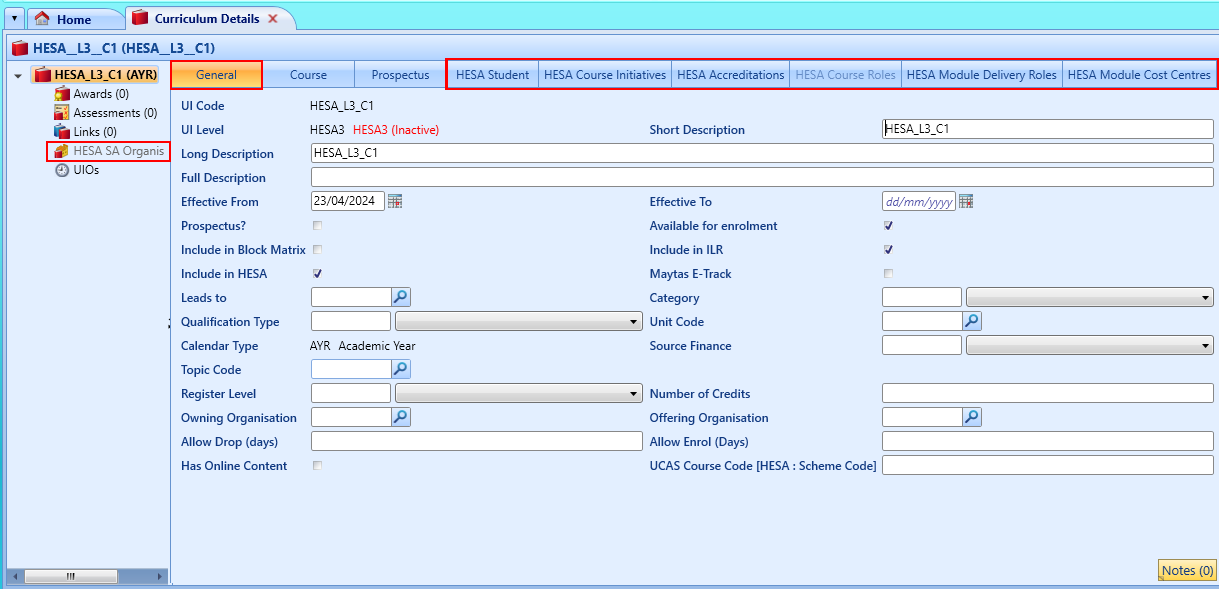This screenshot has width=1219, height=589.
Task: Open calendar picker for Effective From
Action: (x=395, y=201)
